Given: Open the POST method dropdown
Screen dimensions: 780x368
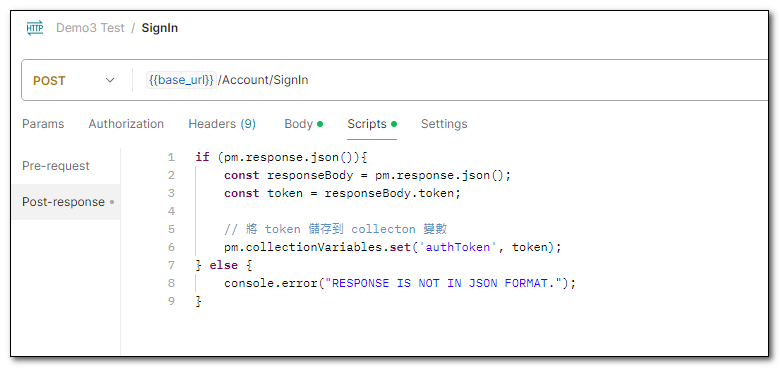Looking at the screenshot, I should click(x=74, y=81).
